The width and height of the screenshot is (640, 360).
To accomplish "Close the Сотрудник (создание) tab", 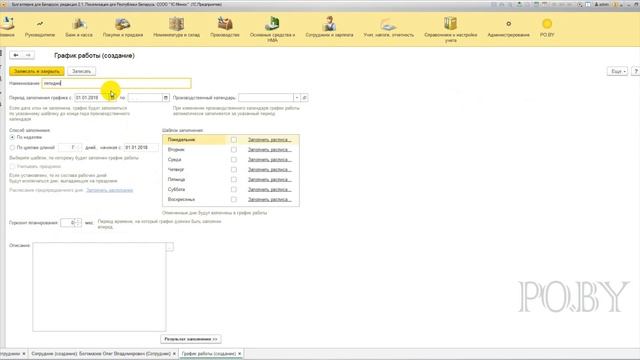I will 174,353.
